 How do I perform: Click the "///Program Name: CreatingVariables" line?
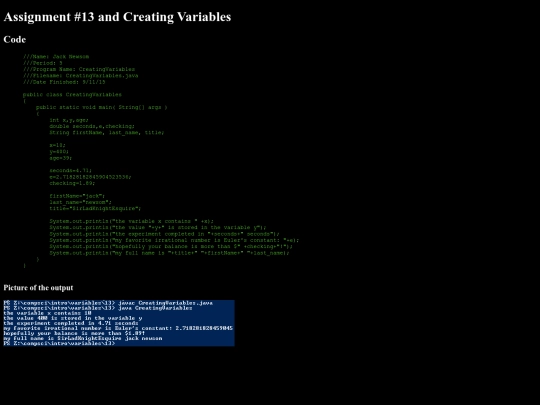tap(79, 69)
